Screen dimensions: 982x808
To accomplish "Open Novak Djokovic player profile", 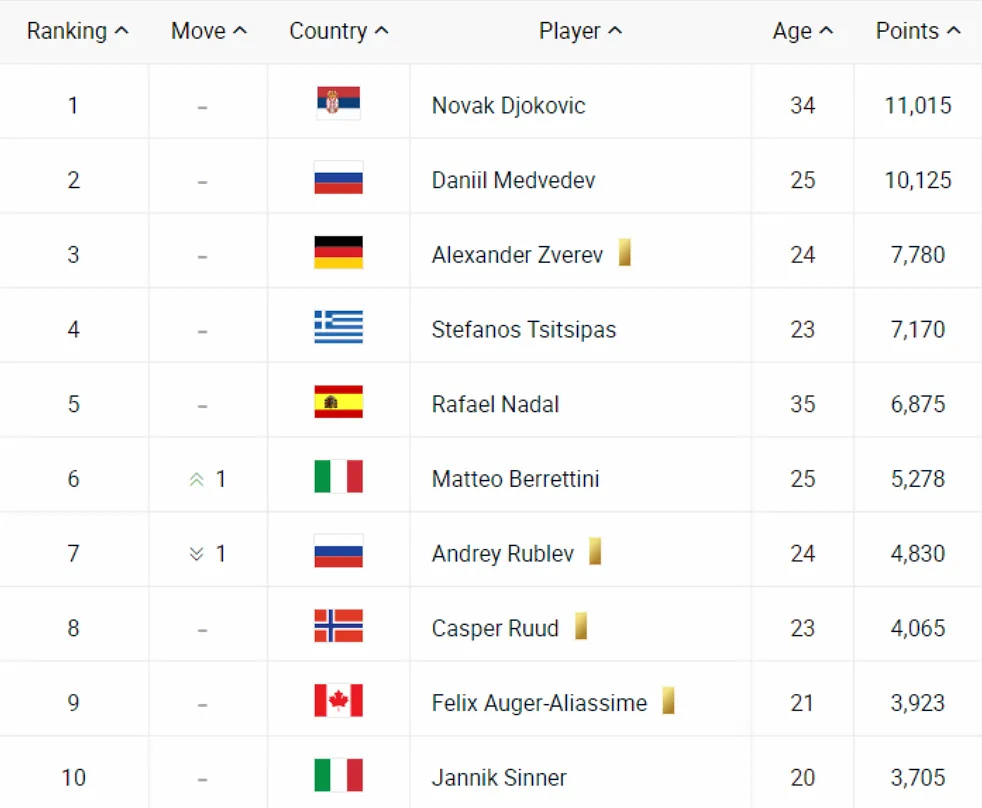I will [x=509, y=106].
